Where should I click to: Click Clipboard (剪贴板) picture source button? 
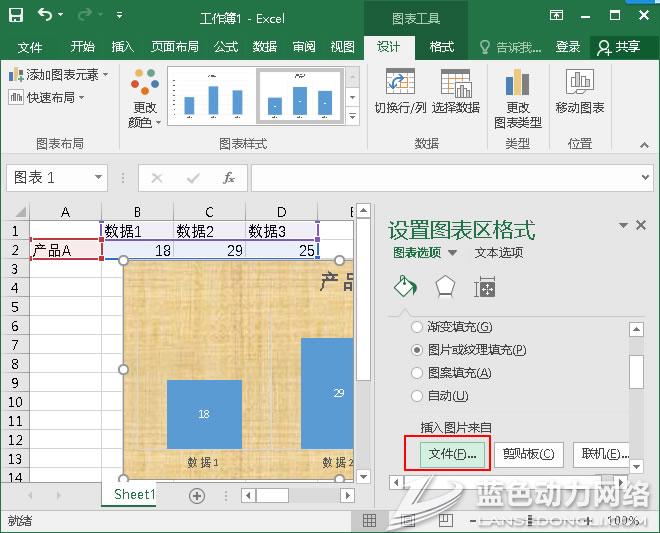529,454
